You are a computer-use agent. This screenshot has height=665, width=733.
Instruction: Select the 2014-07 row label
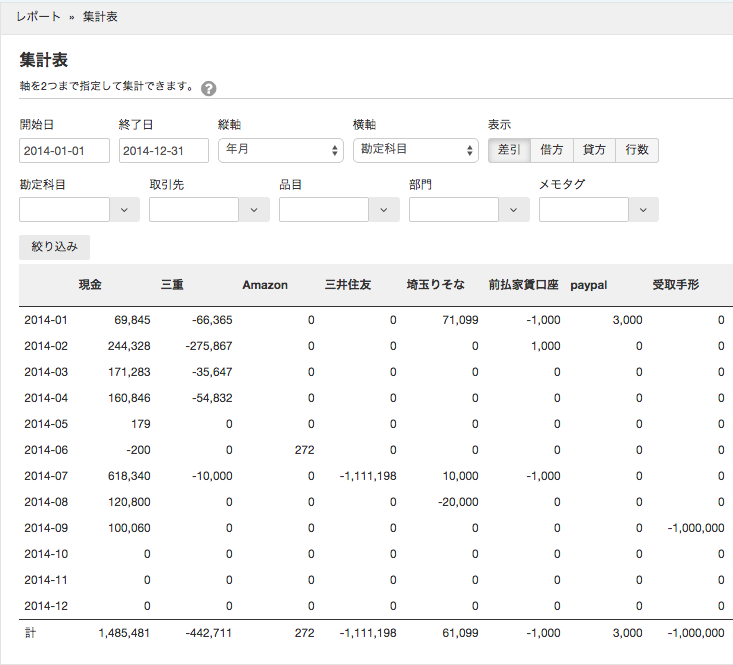[x=46, y=476]
